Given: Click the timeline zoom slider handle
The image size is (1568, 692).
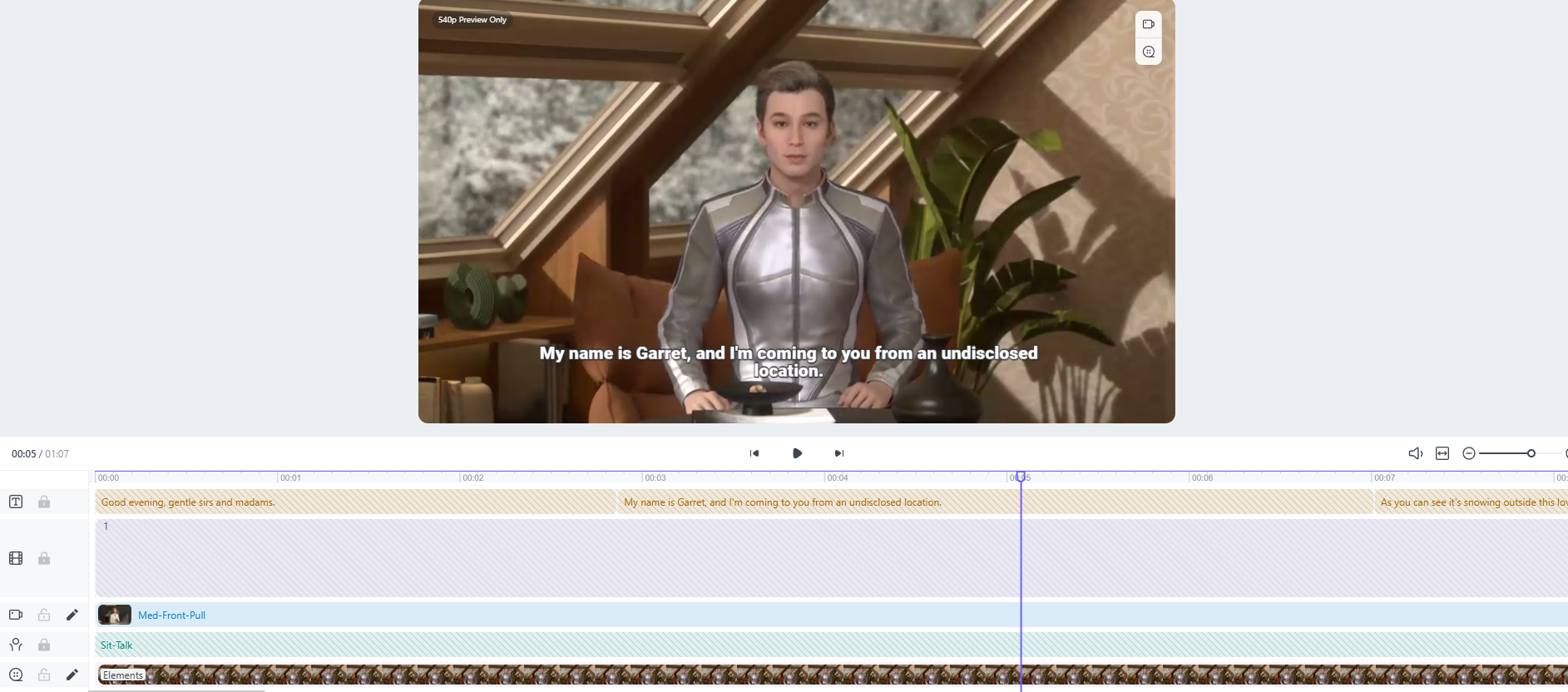Looking at the screenshot, I should (1531, 453).
